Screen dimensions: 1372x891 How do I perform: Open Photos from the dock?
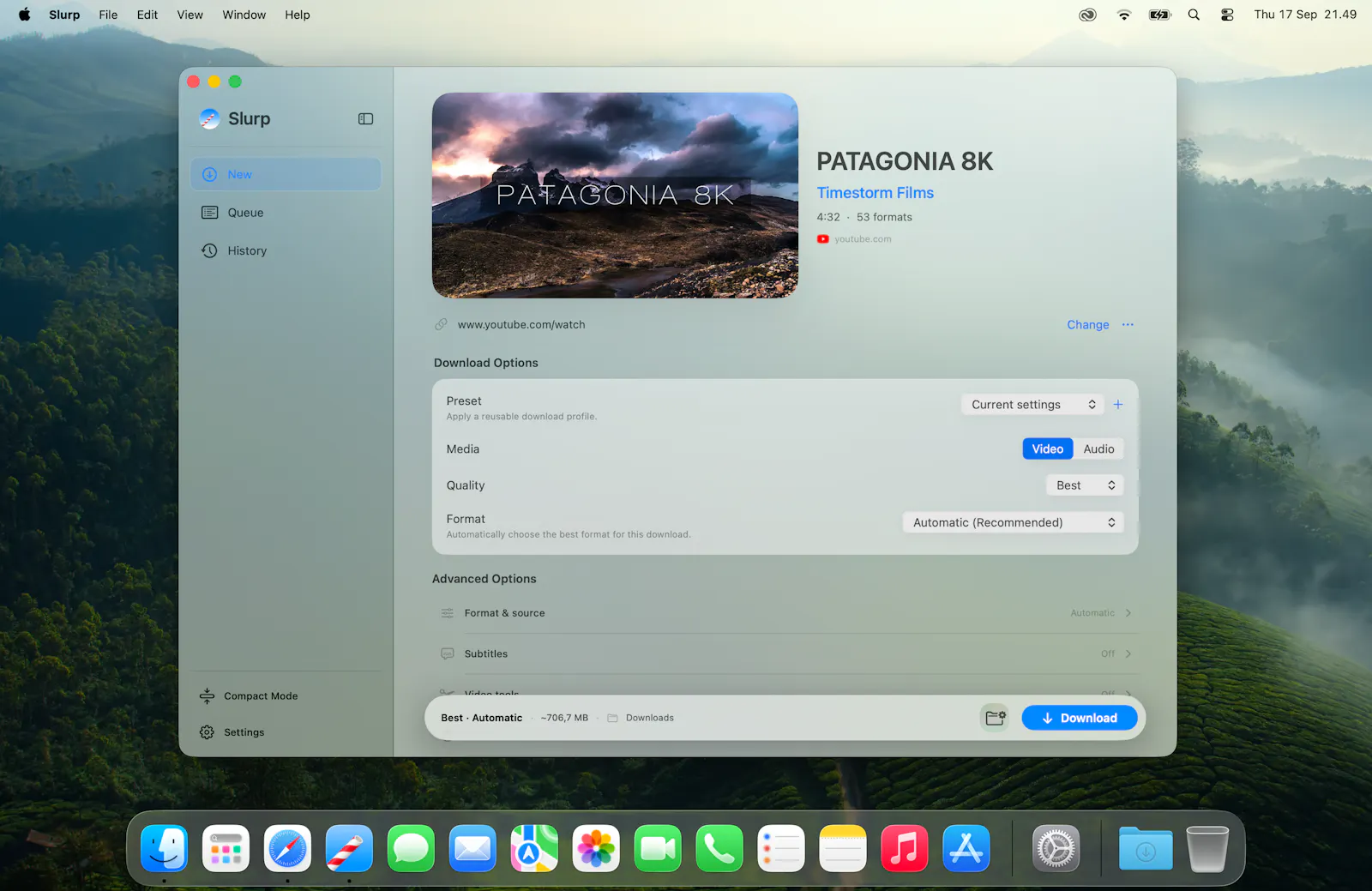(596, 849)
